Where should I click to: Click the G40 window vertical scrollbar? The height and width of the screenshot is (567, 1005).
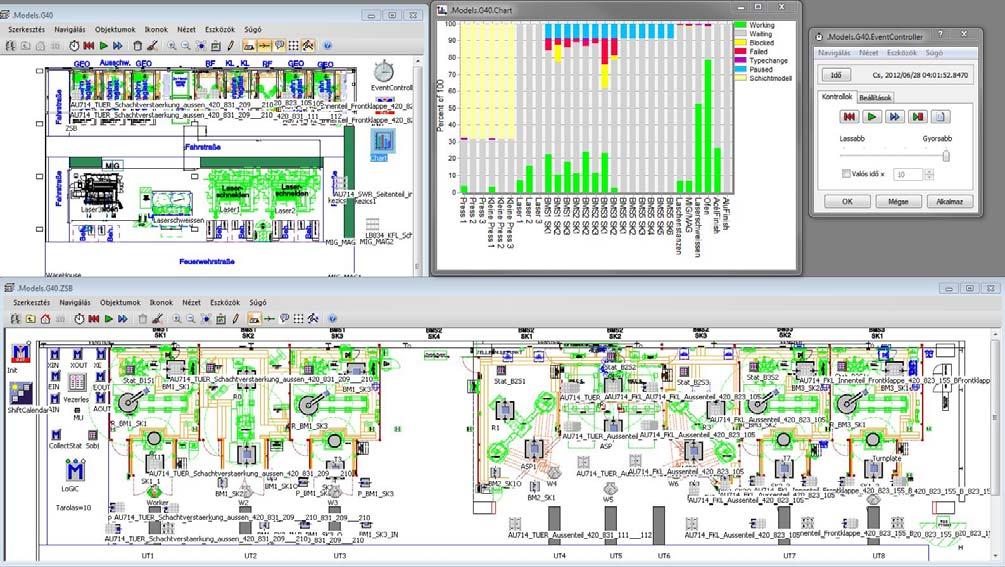point(419,167)
